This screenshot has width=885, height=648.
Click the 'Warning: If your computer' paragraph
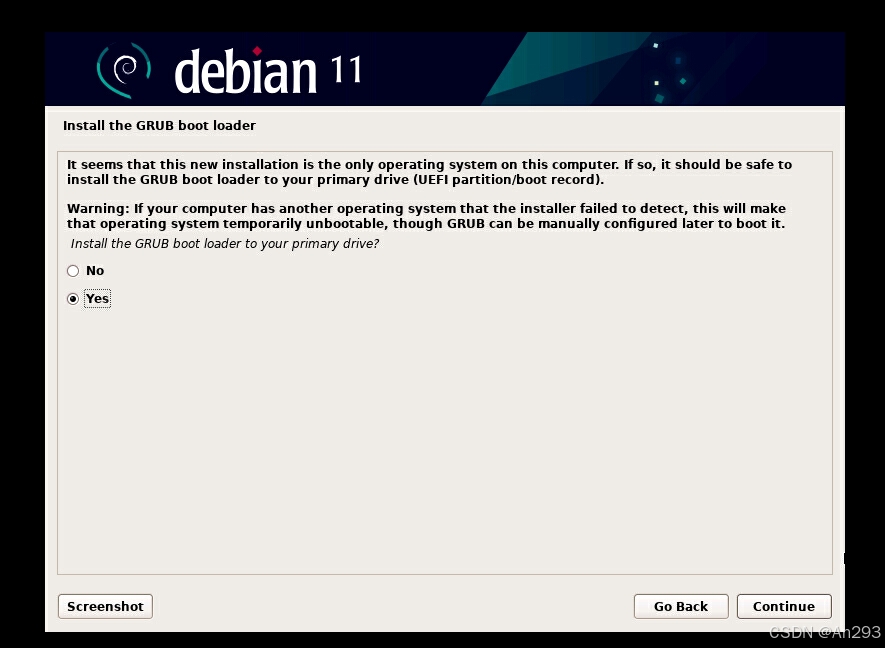[x=426, y=216]
